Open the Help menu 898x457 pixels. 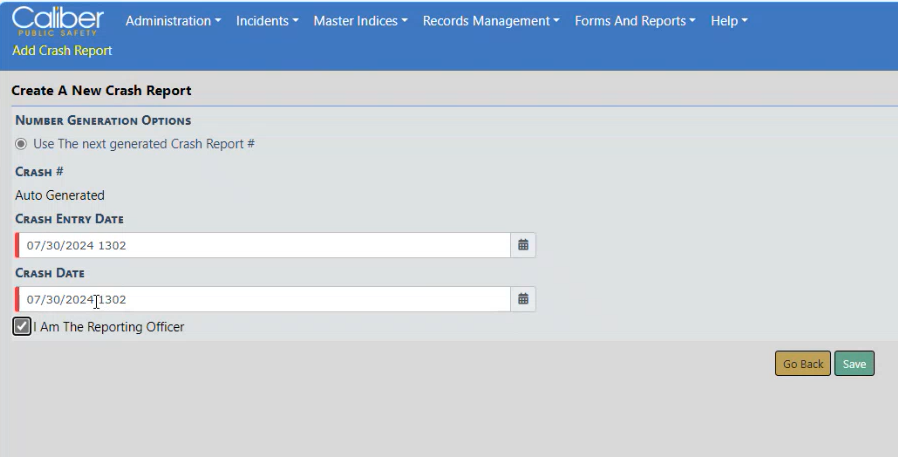tap(729, 21)
